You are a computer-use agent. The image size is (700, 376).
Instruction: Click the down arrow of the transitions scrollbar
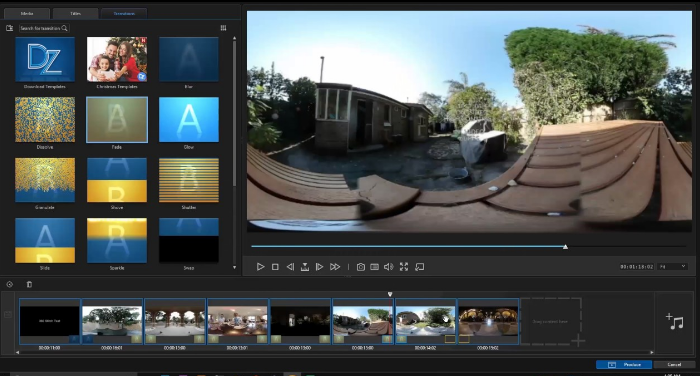coord(234,267)
